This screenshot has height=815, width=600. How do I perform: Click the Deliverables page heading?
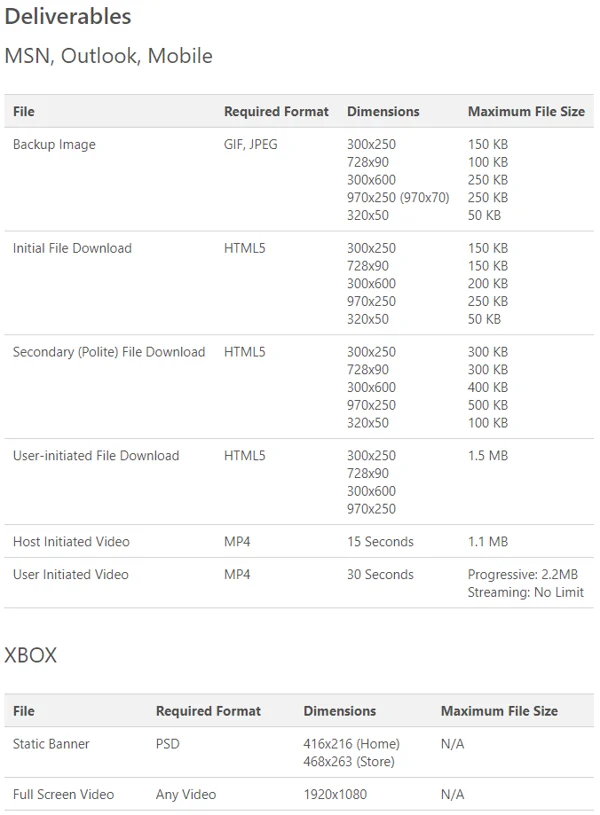click(68, 17)
